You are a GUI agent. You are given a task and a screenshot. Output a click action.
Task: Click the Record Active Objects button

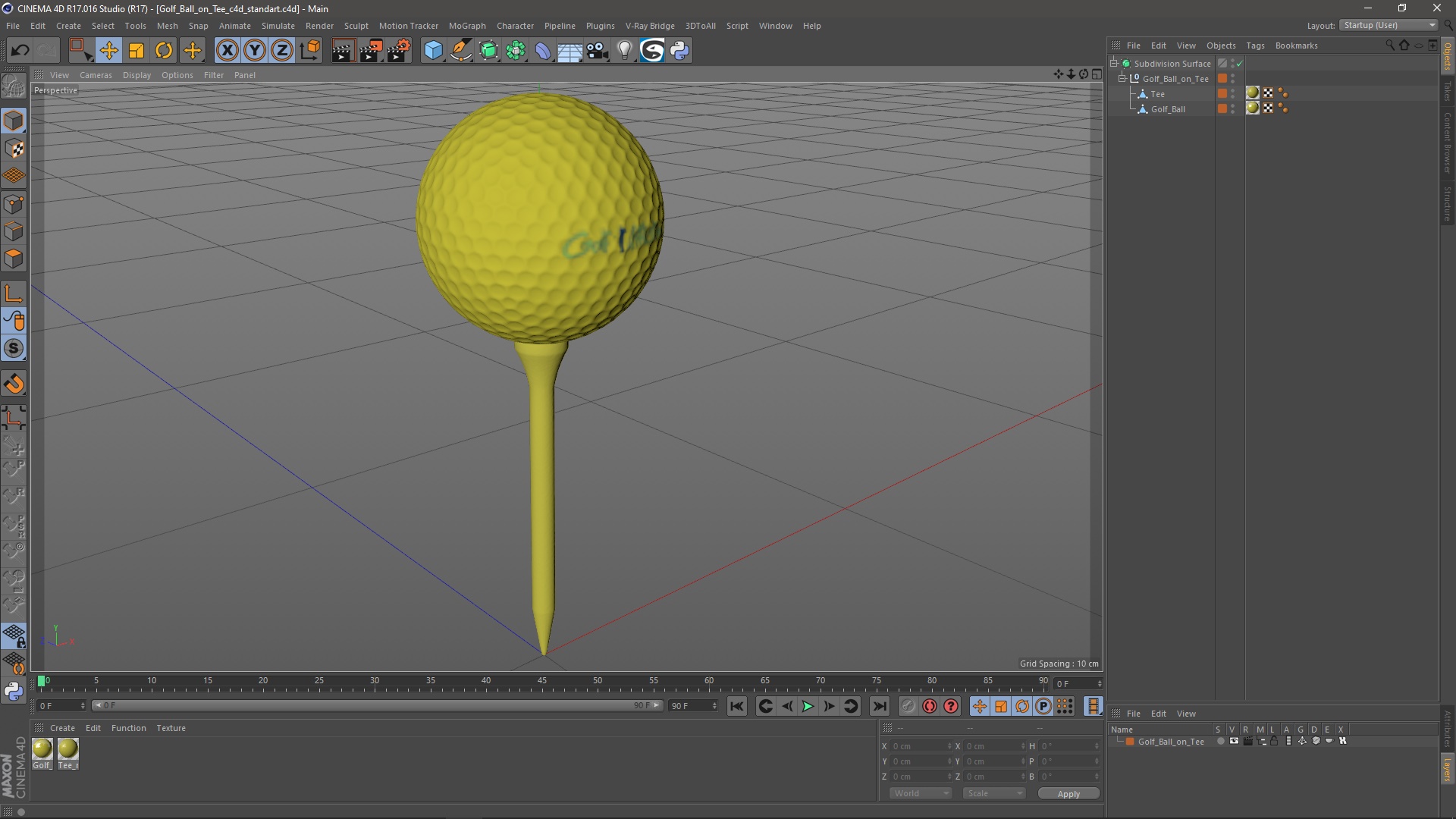908,706
